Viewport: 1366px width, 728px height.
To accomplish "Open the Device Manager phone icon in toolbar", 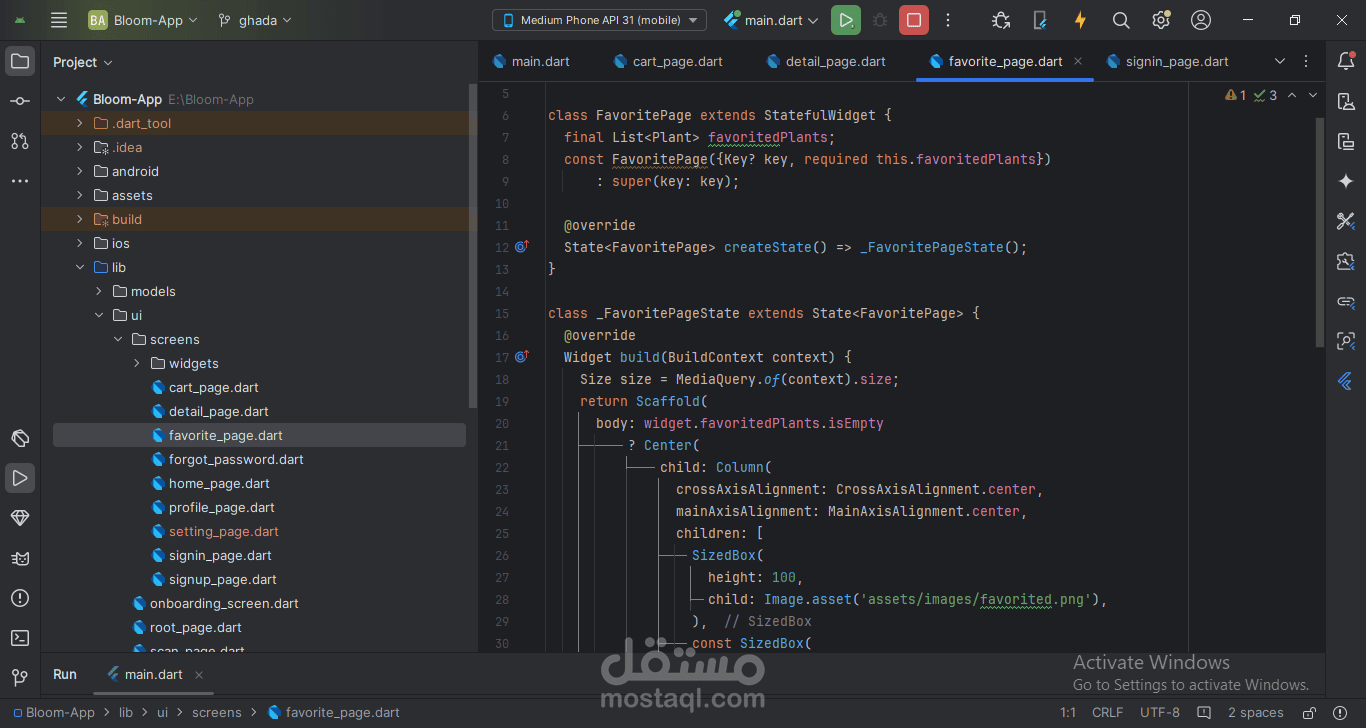I will (1040, 20).
